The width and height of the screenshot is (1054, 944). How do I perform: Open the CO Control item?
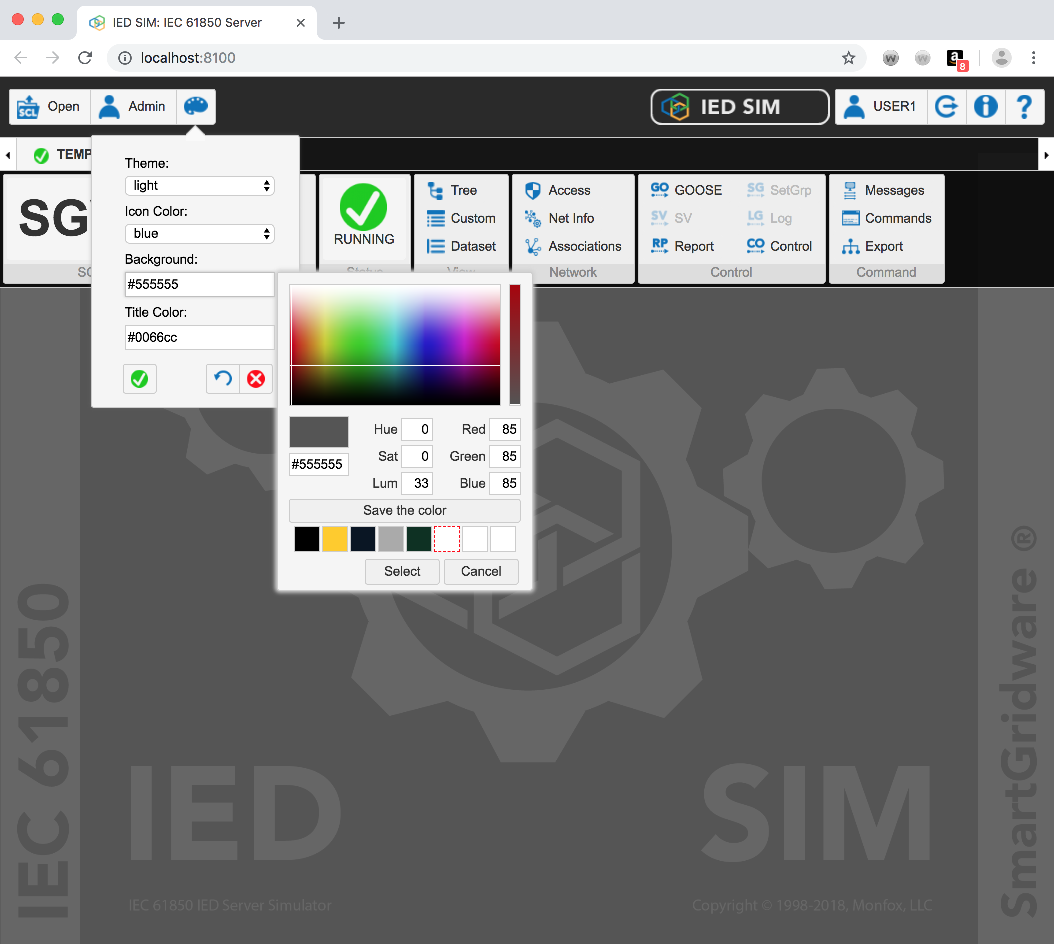pyautogui.click(x=779, y=246)
